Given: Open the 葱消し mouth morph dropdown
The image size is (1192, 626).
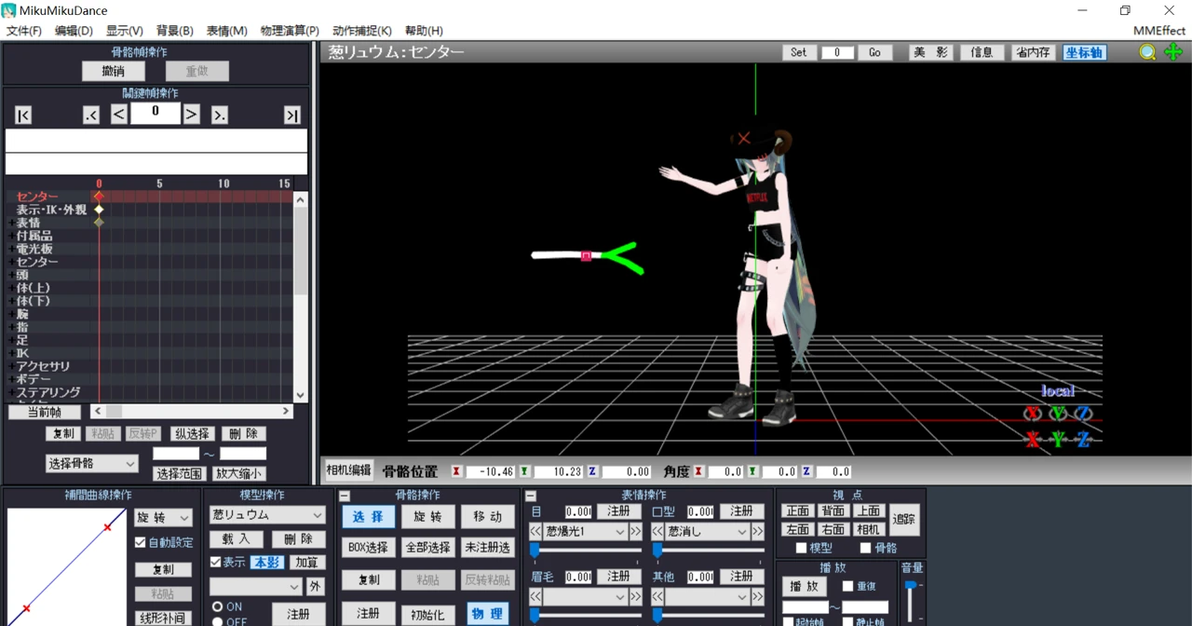Looking at the screenshot, I should pyautogui.click(x=707, y=531).
